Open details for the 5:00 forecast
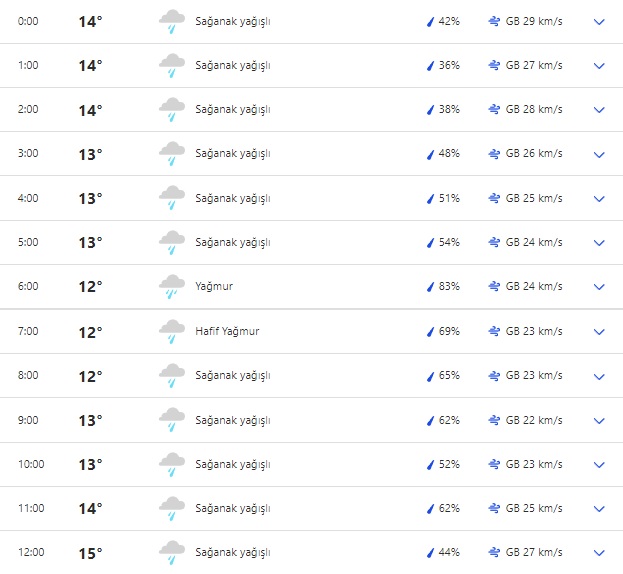Screen dimensions: 623x574 click(599, 243)
